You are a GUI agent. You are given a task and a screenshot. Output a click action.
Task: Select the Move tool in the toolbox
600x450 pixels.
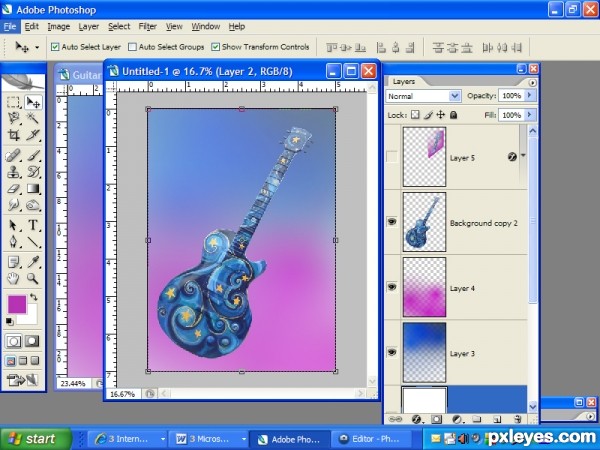[33, 103]
